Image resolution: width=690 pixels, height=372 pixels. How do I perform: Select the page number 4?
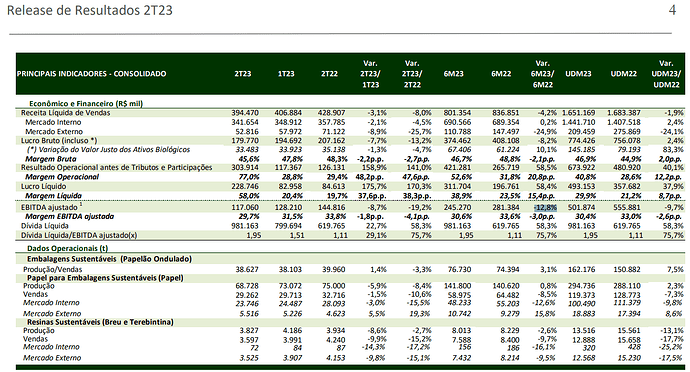pyautogui.click(x=672, y=10)
